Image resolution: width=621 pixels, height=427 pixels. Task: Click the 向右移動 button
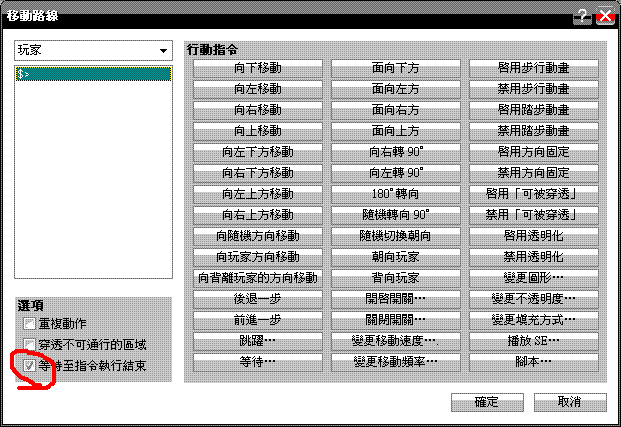tap(257, 110)
